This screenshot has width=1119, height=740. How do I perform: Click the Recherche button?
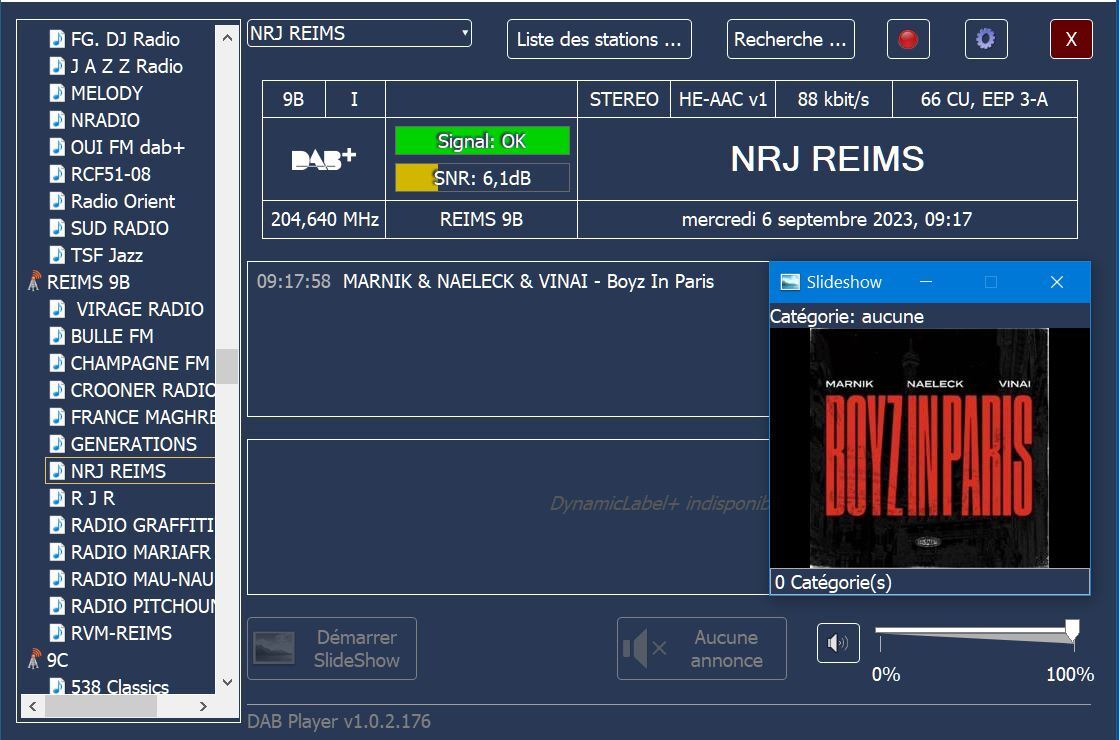tap(790, 39)
